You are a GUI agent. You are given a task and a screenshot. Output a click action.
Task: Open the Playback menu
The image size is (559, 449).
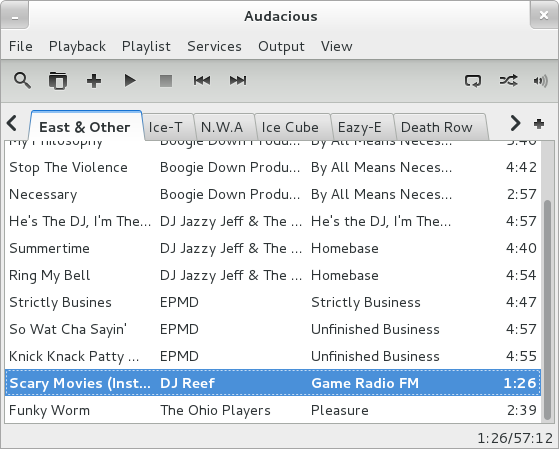click(x=77, y=46)
